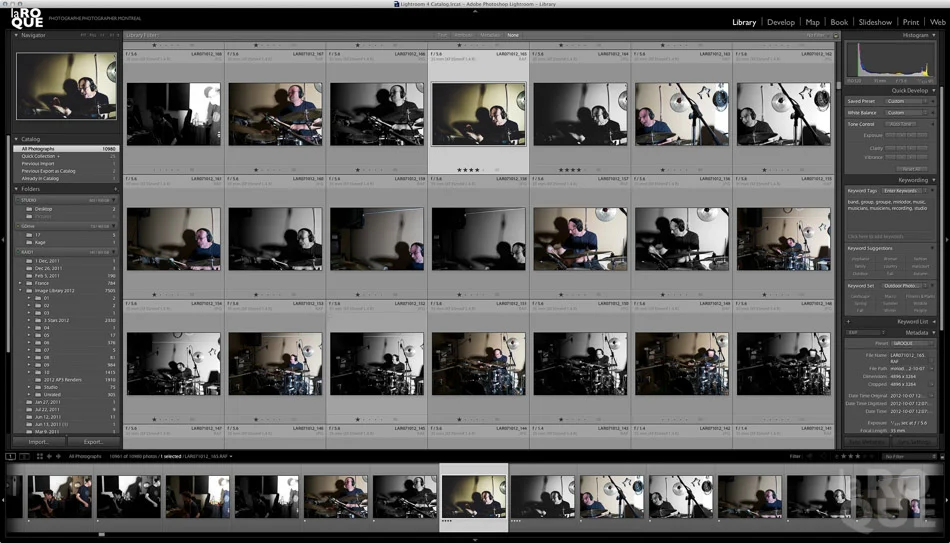Open the Print module
The height and width of the screenshot is (543, 950).
pos(911,22)
